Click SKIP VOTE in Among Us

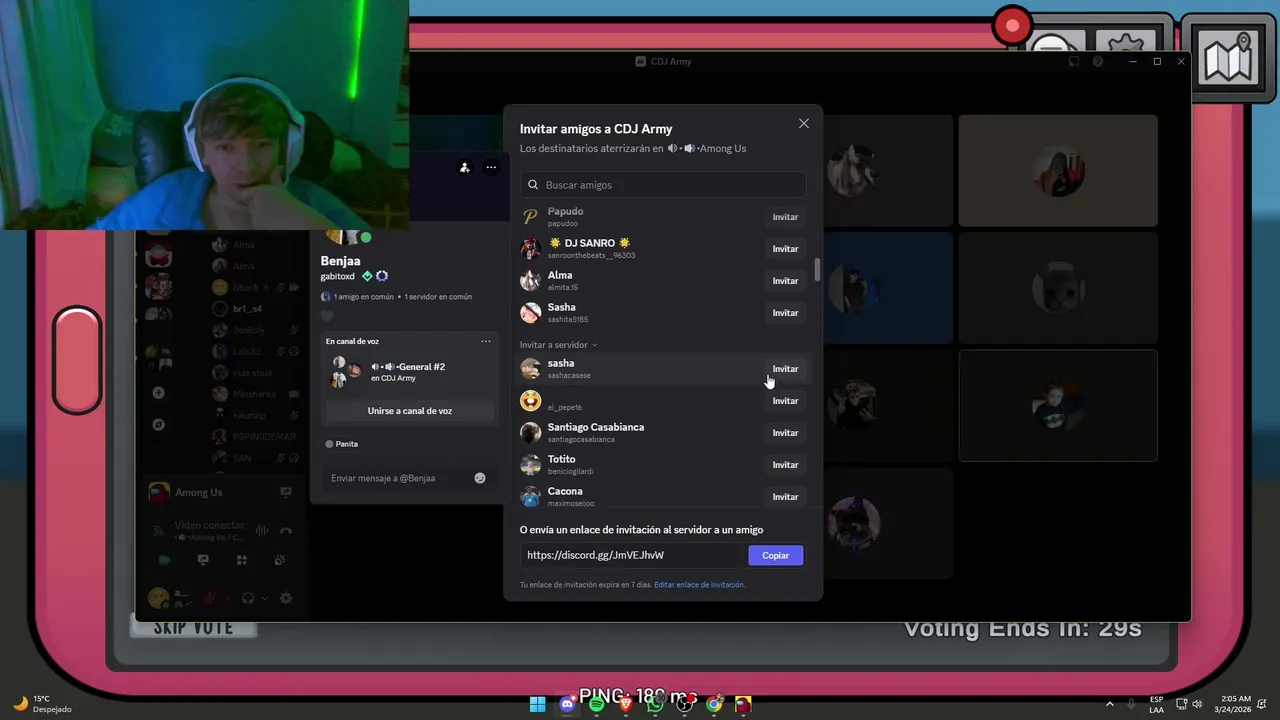pos(194,628)
